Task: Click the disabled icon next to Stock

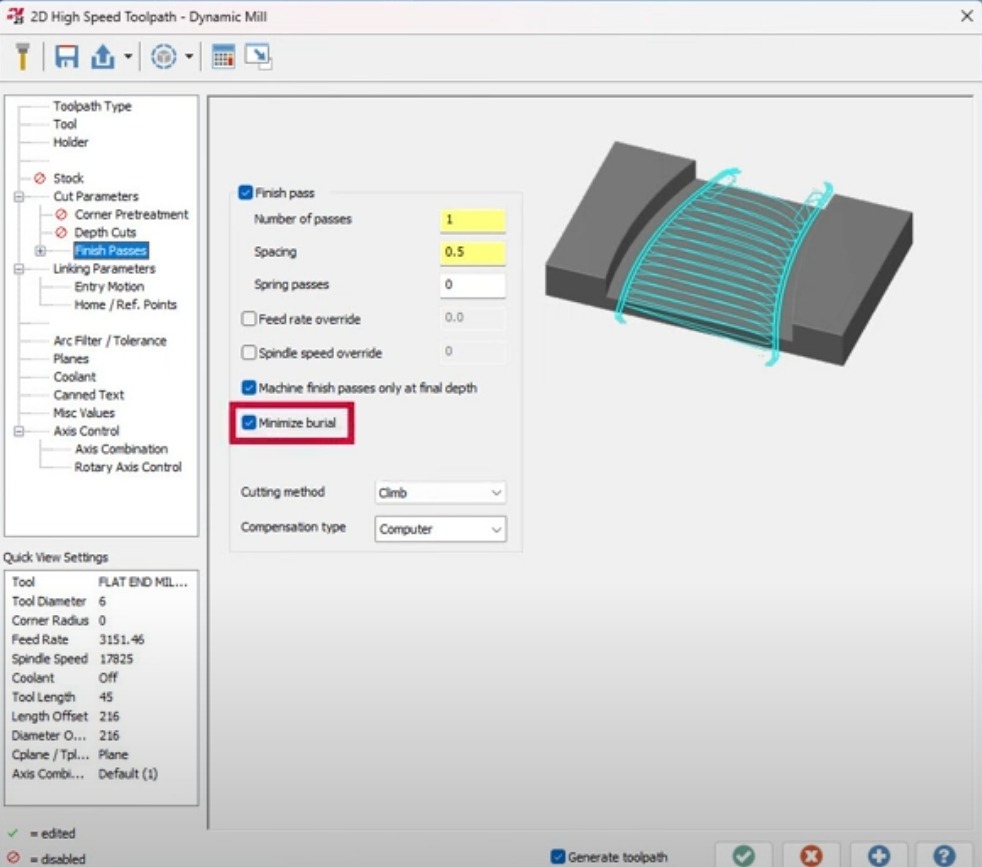Action: point(40,179)
